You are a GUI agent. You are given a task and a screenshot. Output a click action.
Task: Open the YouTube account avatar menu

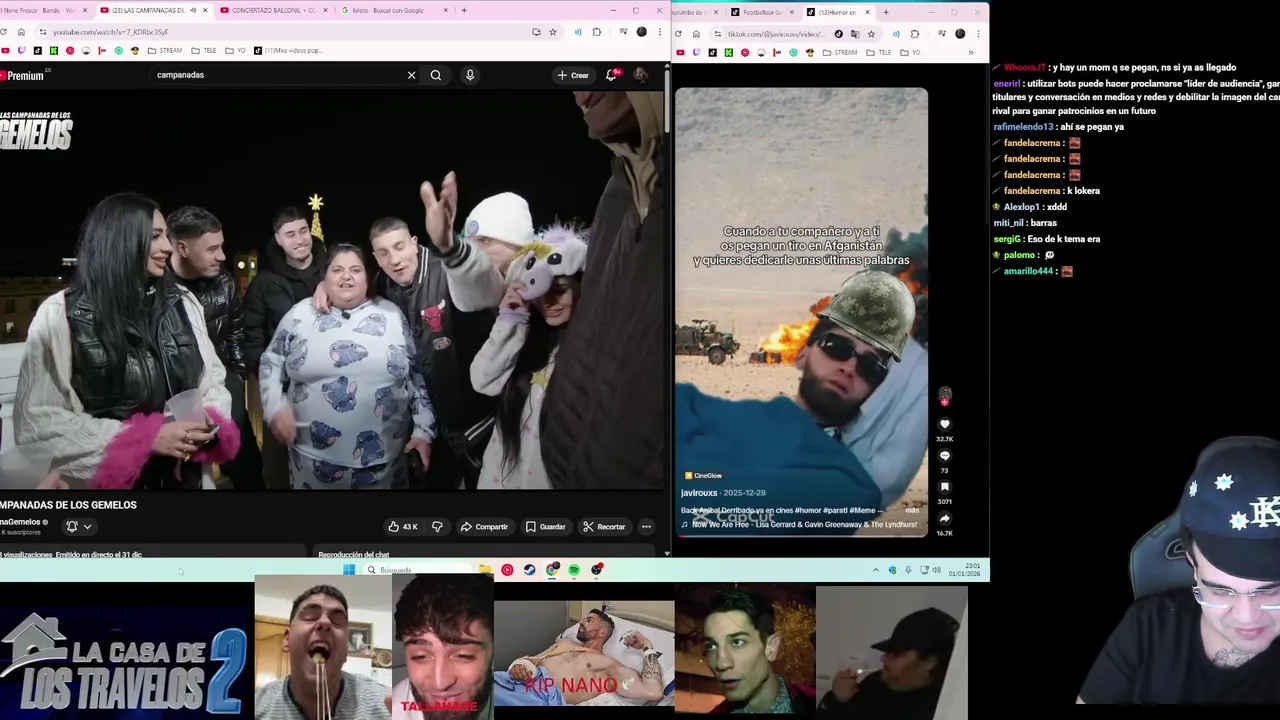pyautogui.click(x=641, y=75)
